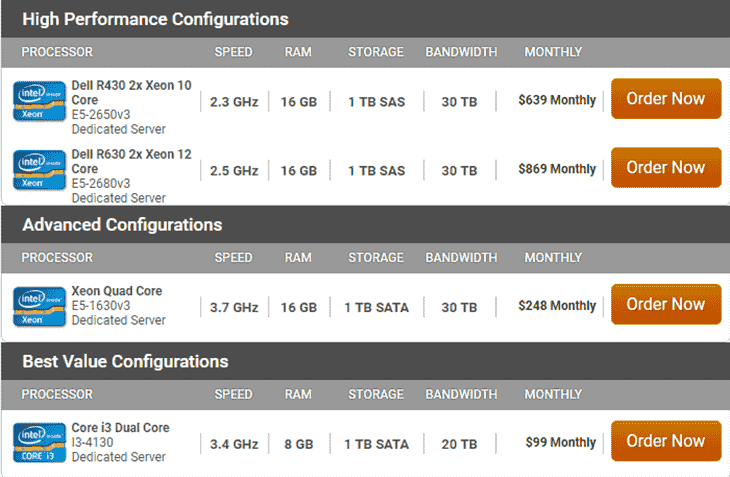Open the Dell R630 2x Xeon 12 Core title
The image size is (730, 477).
pyautogui.click(x=131, y=161)
